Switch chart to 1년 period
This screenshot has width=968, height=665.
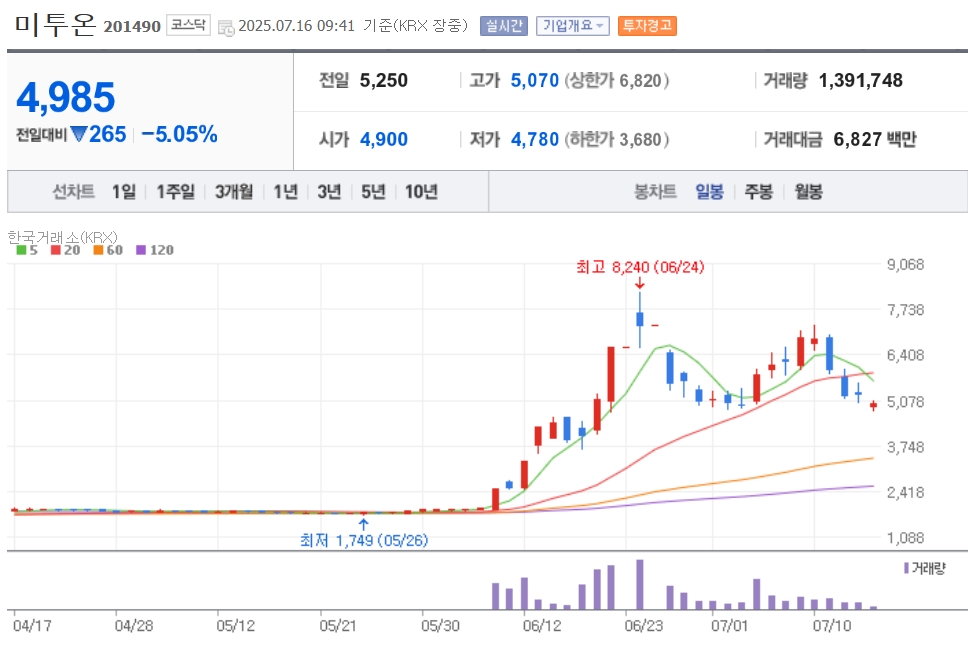(285, 192)
